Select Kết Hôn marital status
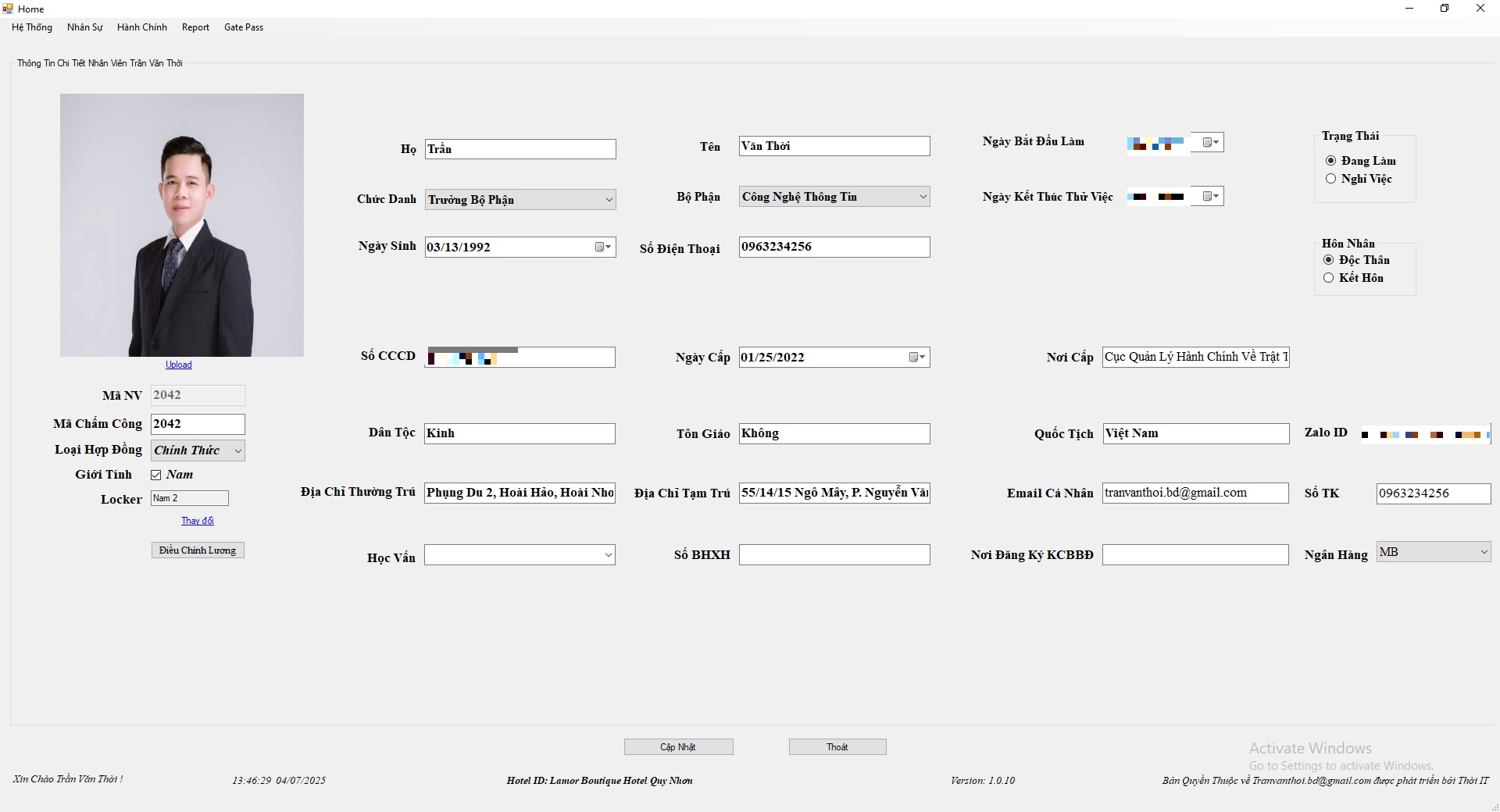Screen dimensions: 1500x812 click(x=1328, y=278)
